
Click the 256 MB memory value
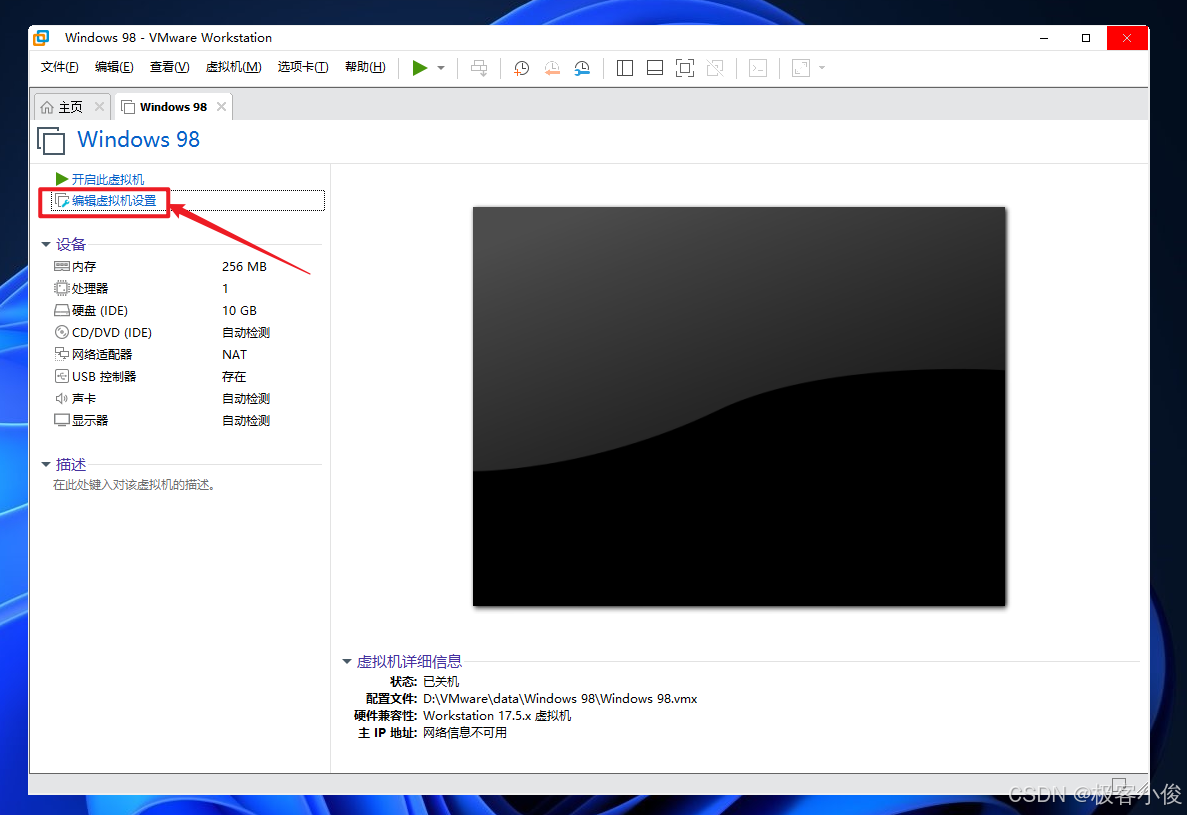click(x=244, y=266)
